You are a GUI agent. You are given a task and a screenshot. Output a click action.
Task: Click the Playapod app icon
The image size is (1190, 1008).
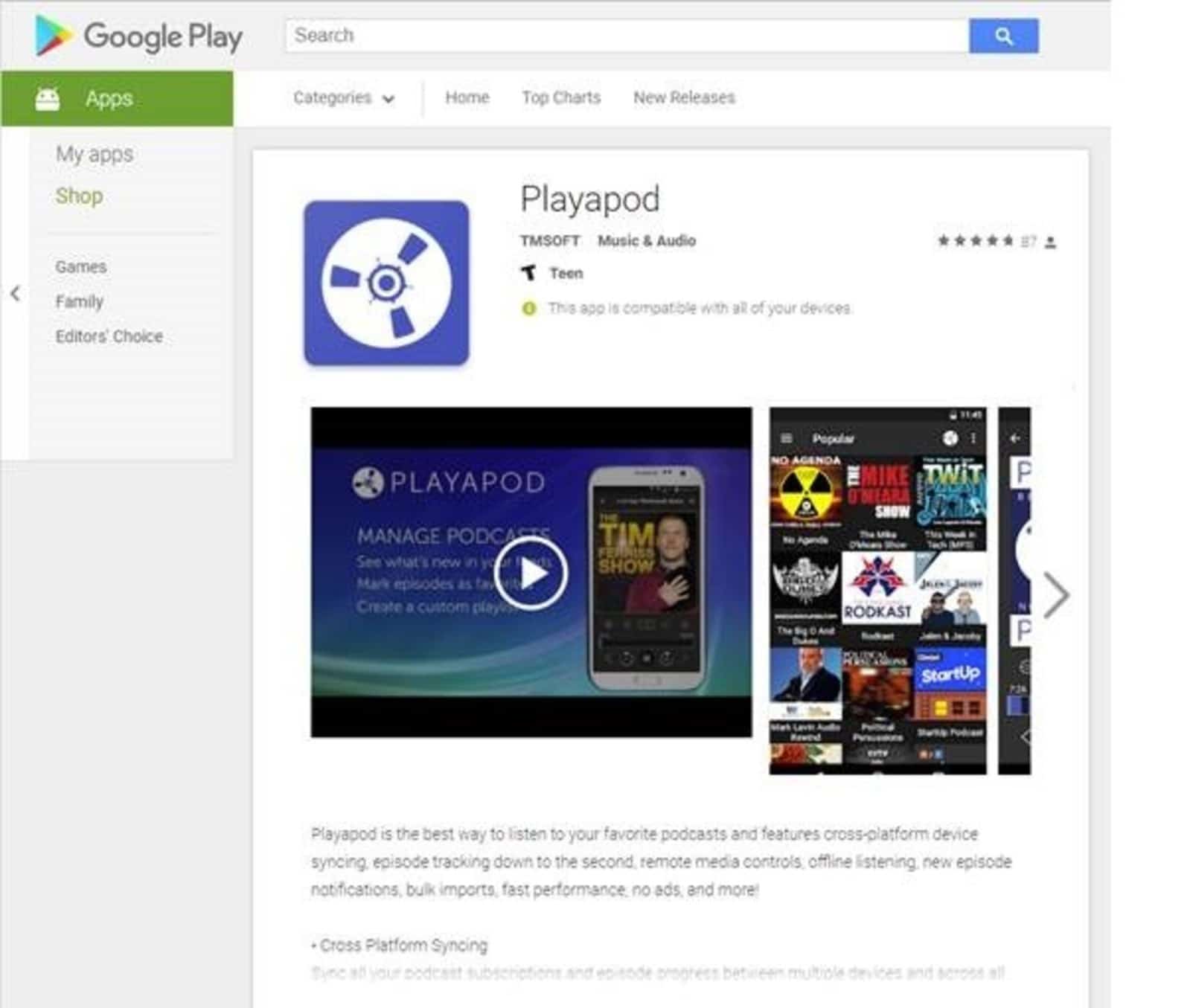click(386, 283)
